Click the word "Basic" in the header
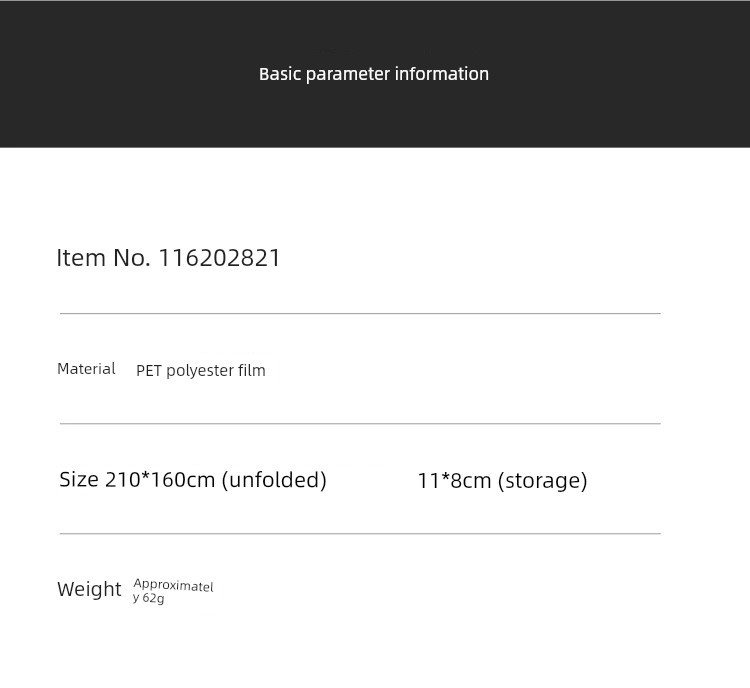 tap(280, 74)
